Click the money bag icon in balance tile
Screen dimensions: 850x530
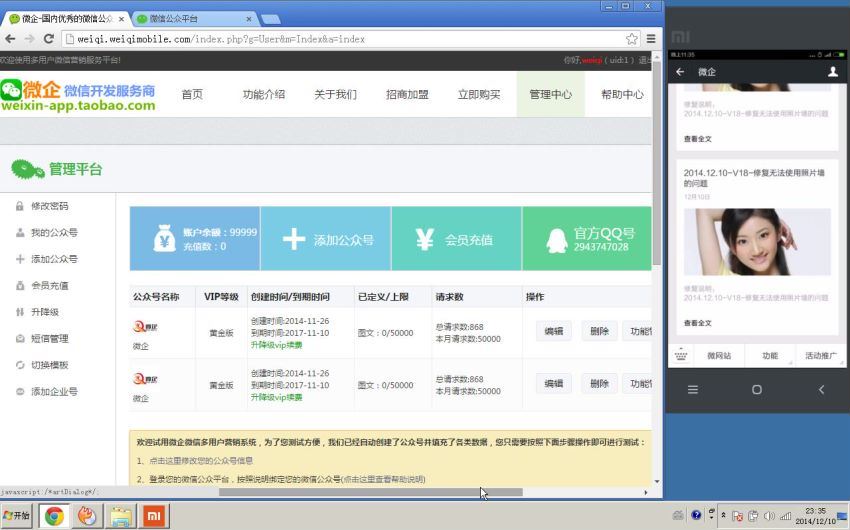(164, 238)
